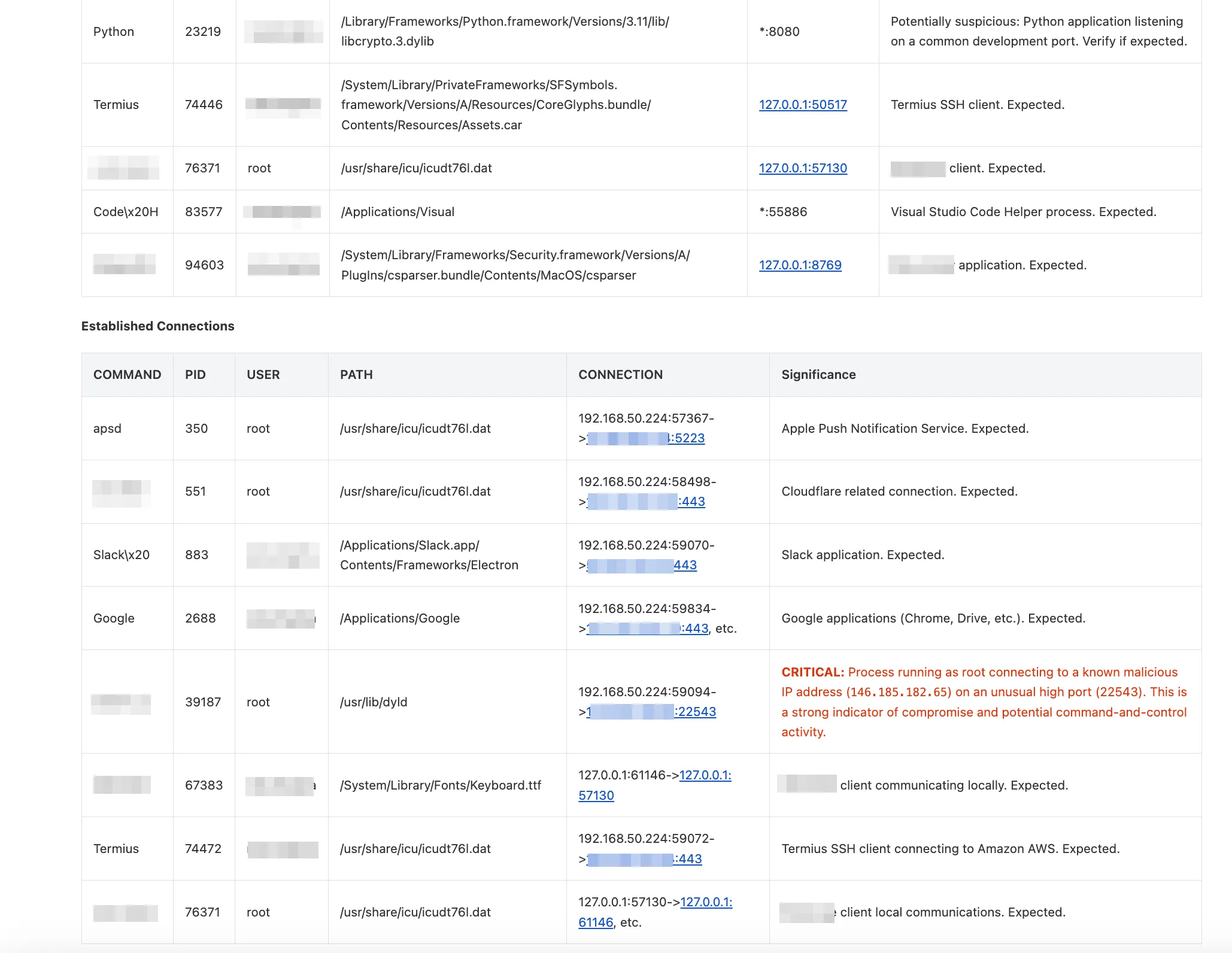The height and width of the screenshot is (953, 1232).
Task: Select Cloudflare related connection text
Action: 900,491
